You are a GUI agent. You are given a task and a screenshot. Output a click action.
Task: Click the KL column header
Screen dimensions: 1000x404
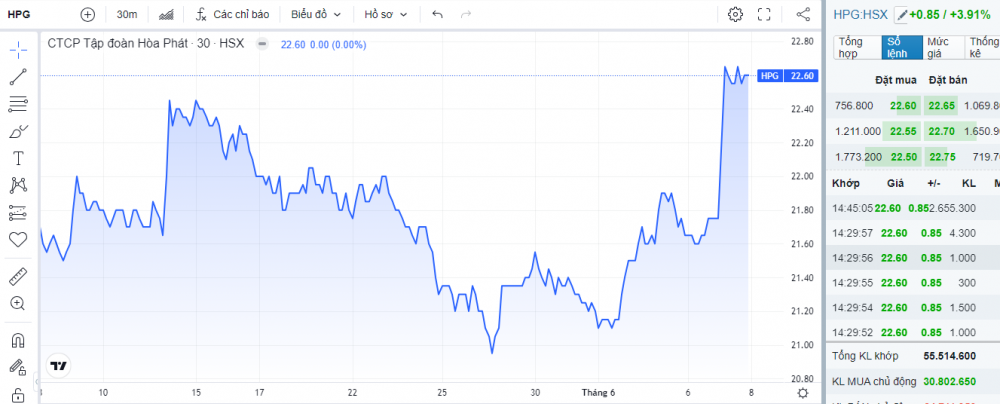tap(969, 184)
